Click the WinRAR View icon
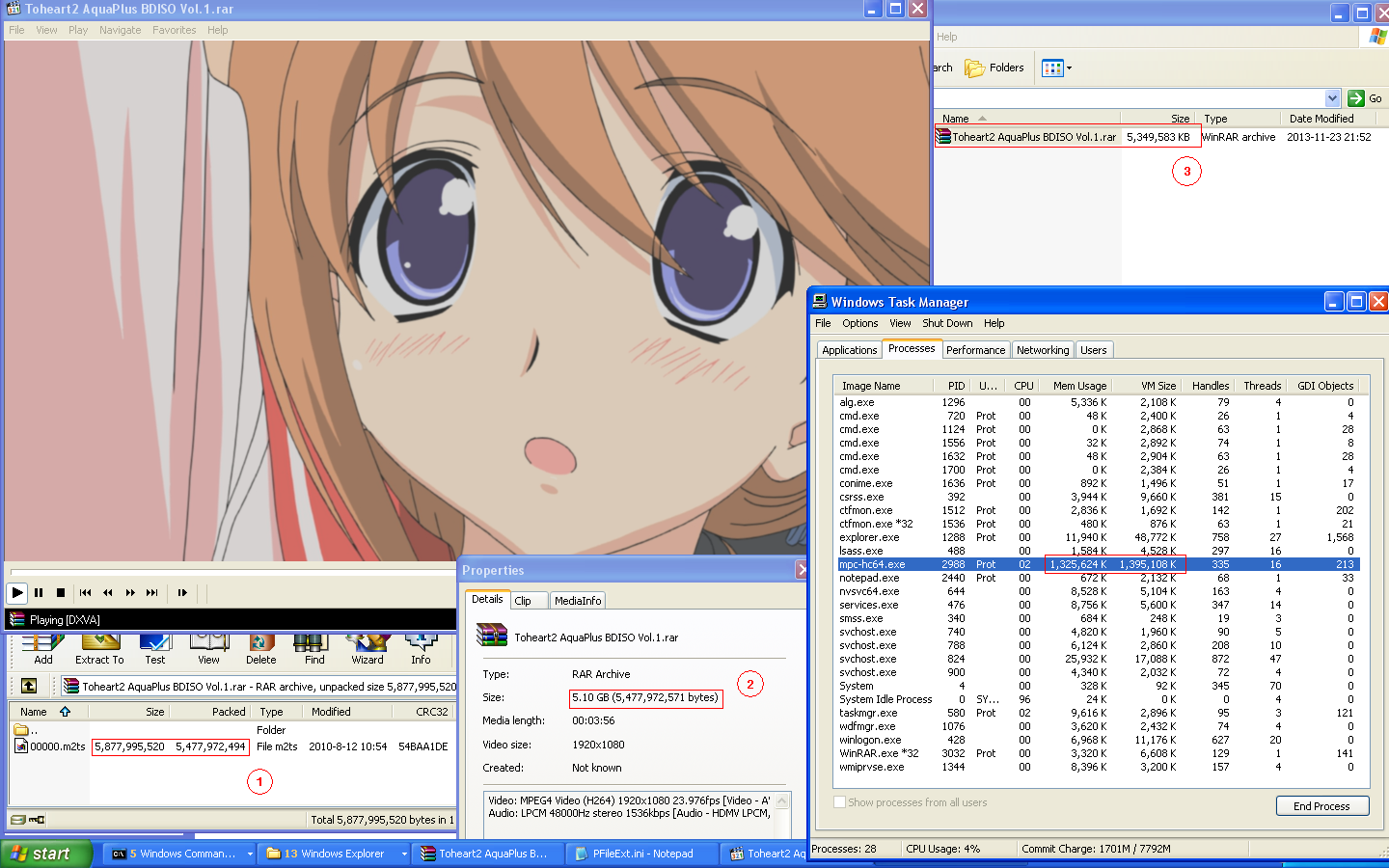 point(208,649)
